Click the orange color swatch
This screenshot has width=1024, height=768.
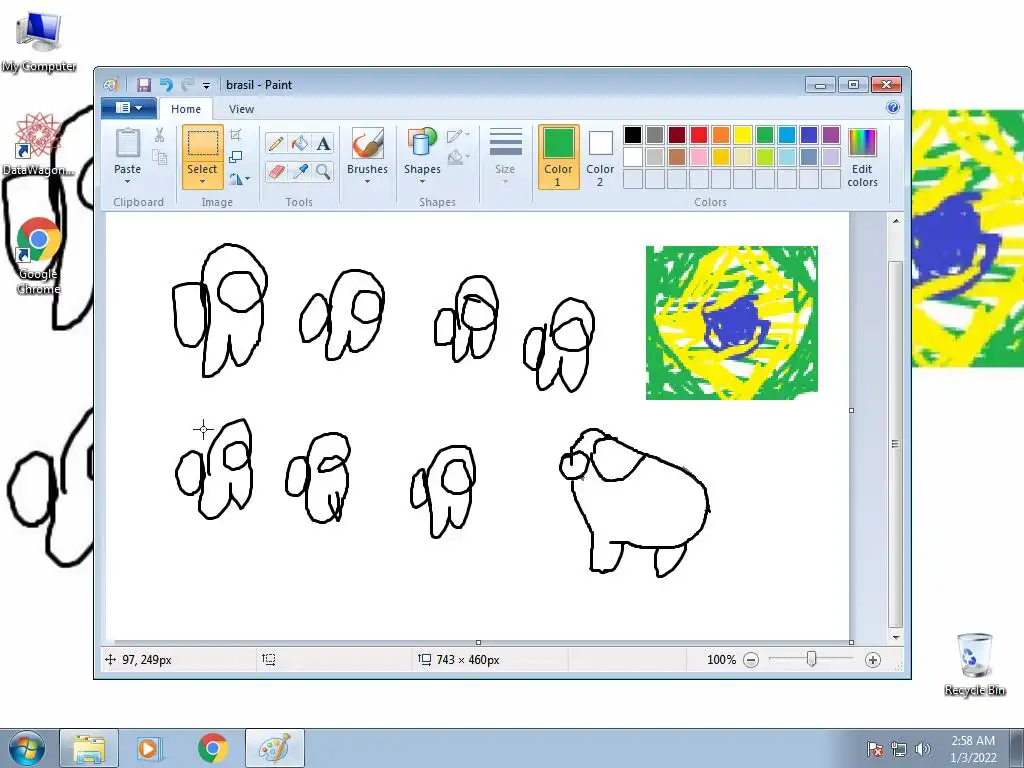[720, 135]
